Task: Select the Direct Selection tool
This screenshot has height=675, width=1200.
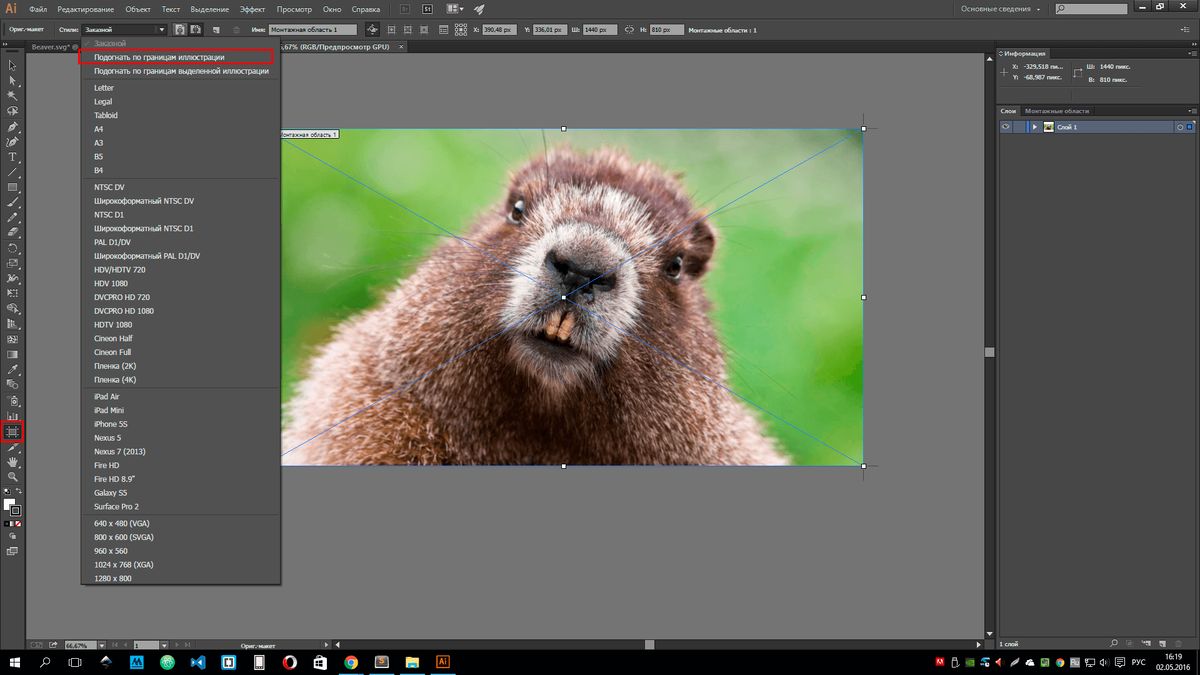Action: pos(13,80)
